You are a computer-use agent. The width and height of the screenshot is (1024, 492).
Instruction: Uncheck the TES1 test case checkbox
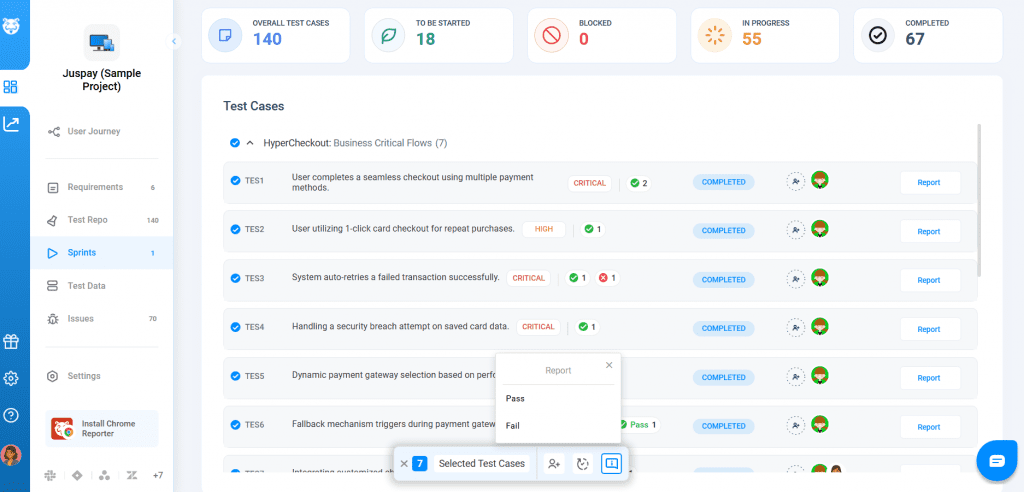click(235, 181)
